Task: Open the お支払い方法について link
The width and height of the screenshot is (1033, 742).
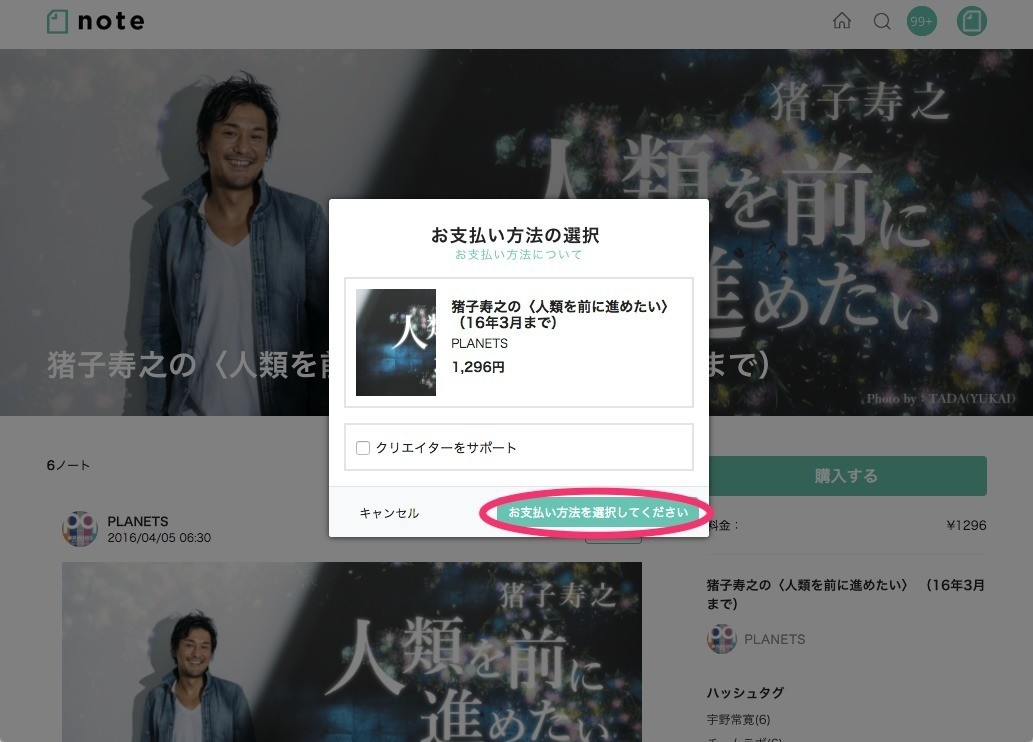Action: [x=518, y=254]
